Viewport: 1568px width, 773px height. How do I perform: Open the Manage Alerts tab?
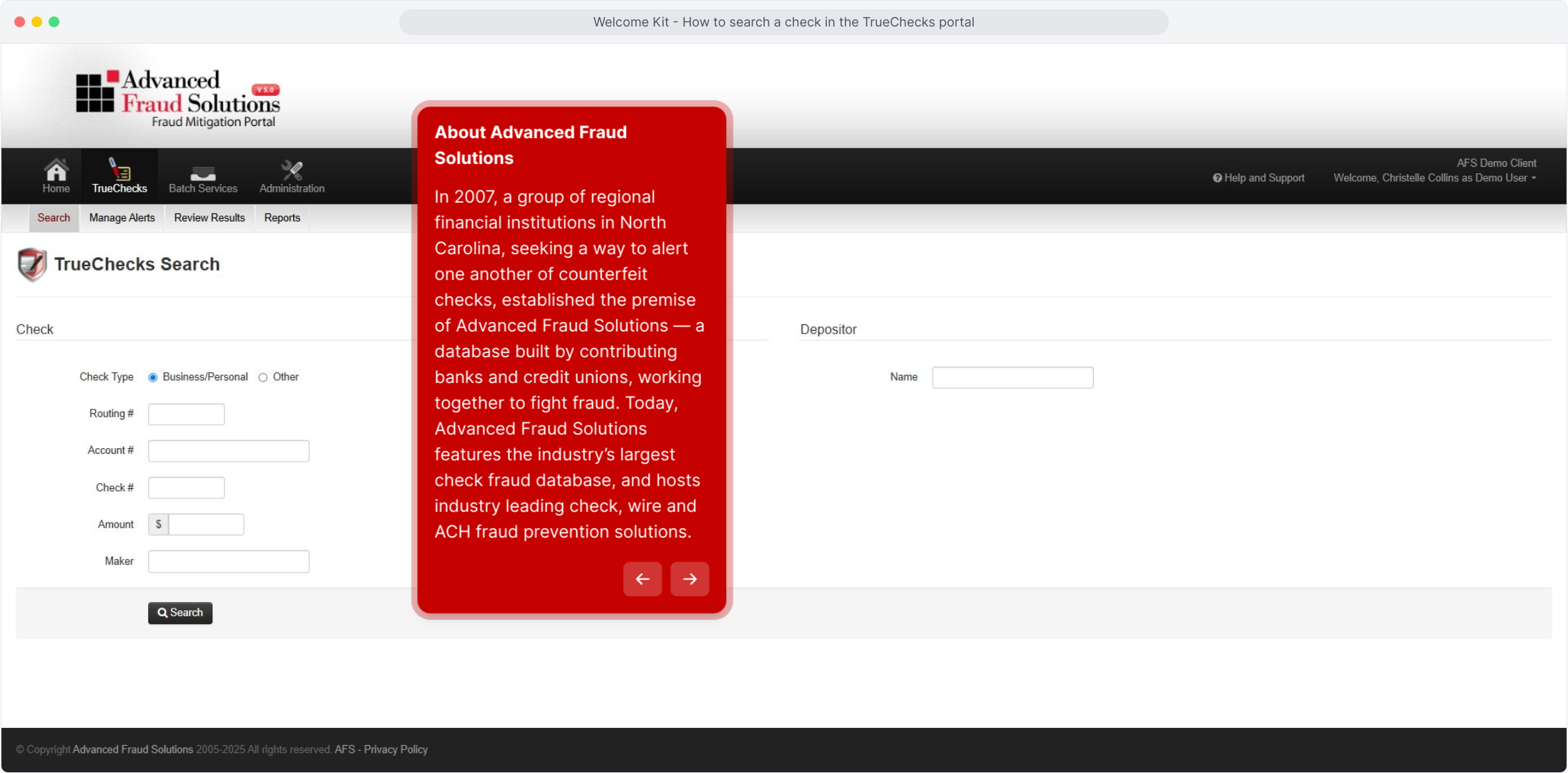click(x=122, y=218)
